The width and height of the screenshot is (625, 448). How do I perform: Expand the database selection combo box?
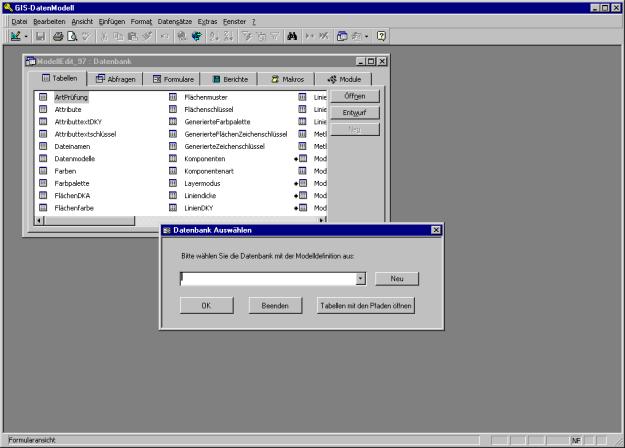point(360,279)
